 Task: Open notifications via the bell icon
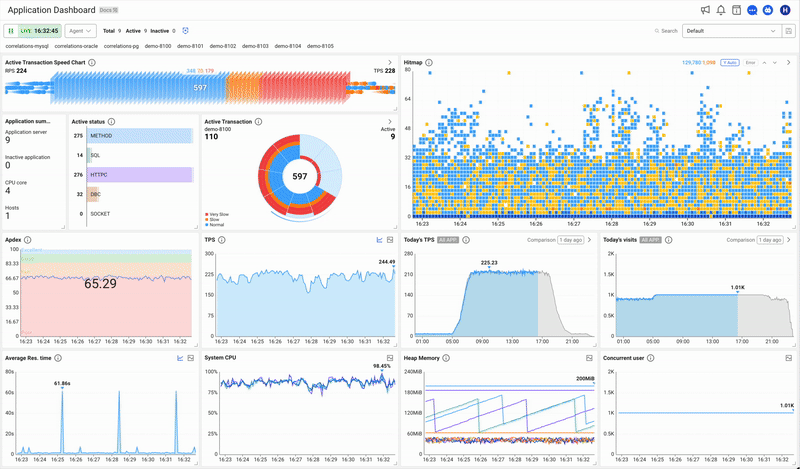720,10
